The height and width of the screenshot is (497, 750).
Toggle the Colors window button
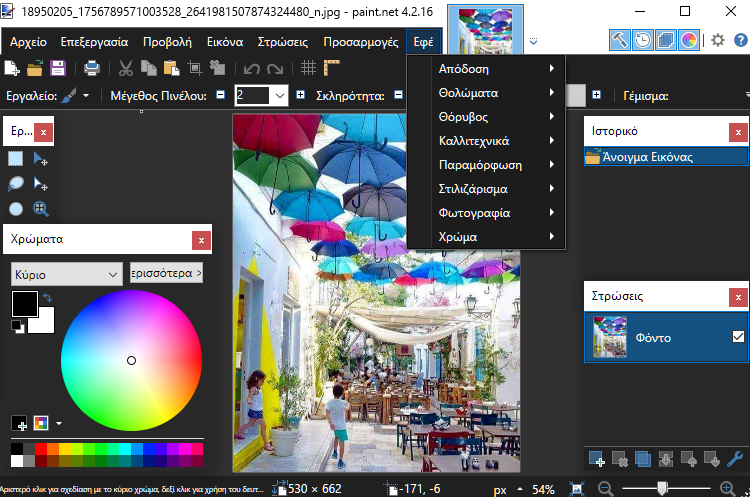[688, 41]
